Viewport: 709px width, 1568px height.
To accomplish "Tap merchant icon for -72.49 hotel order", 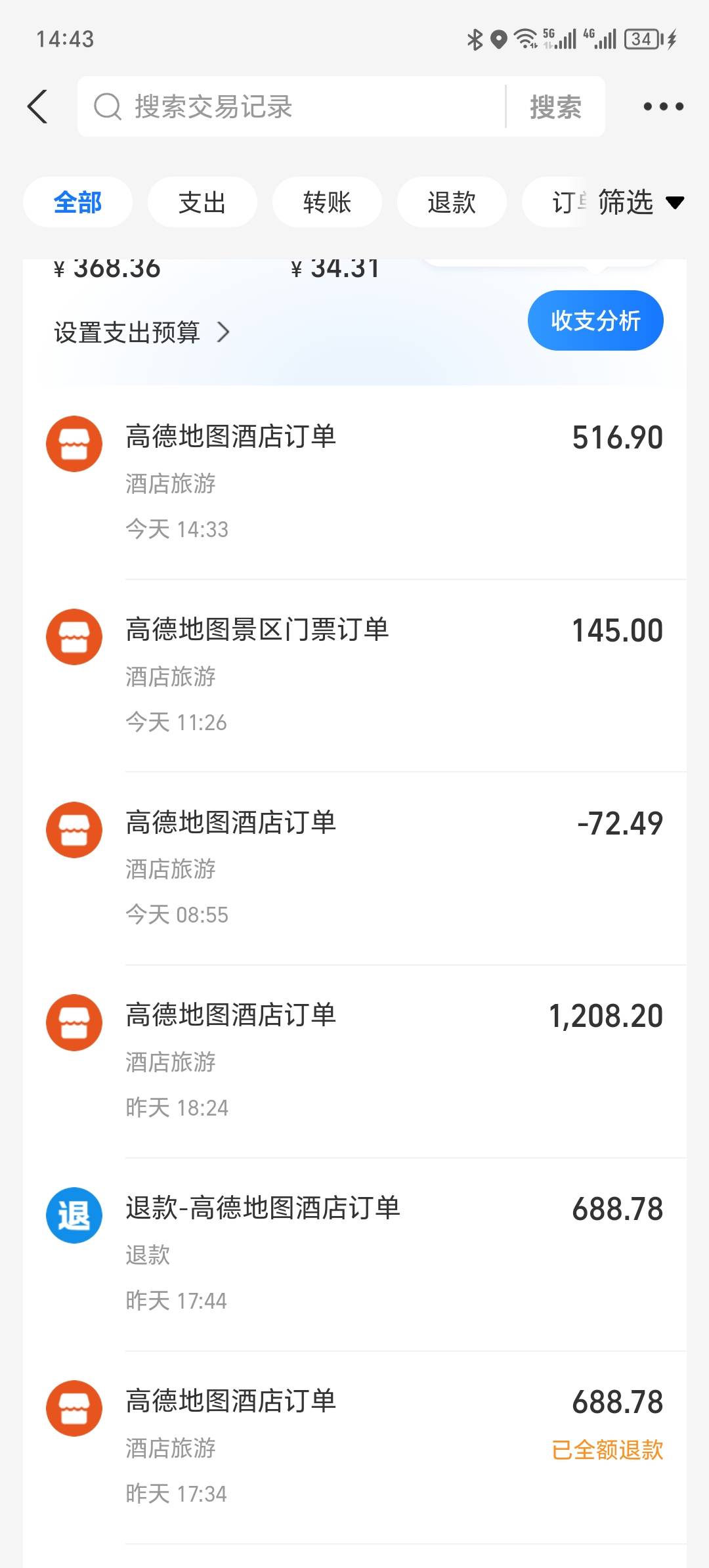I will pos(74,830).
